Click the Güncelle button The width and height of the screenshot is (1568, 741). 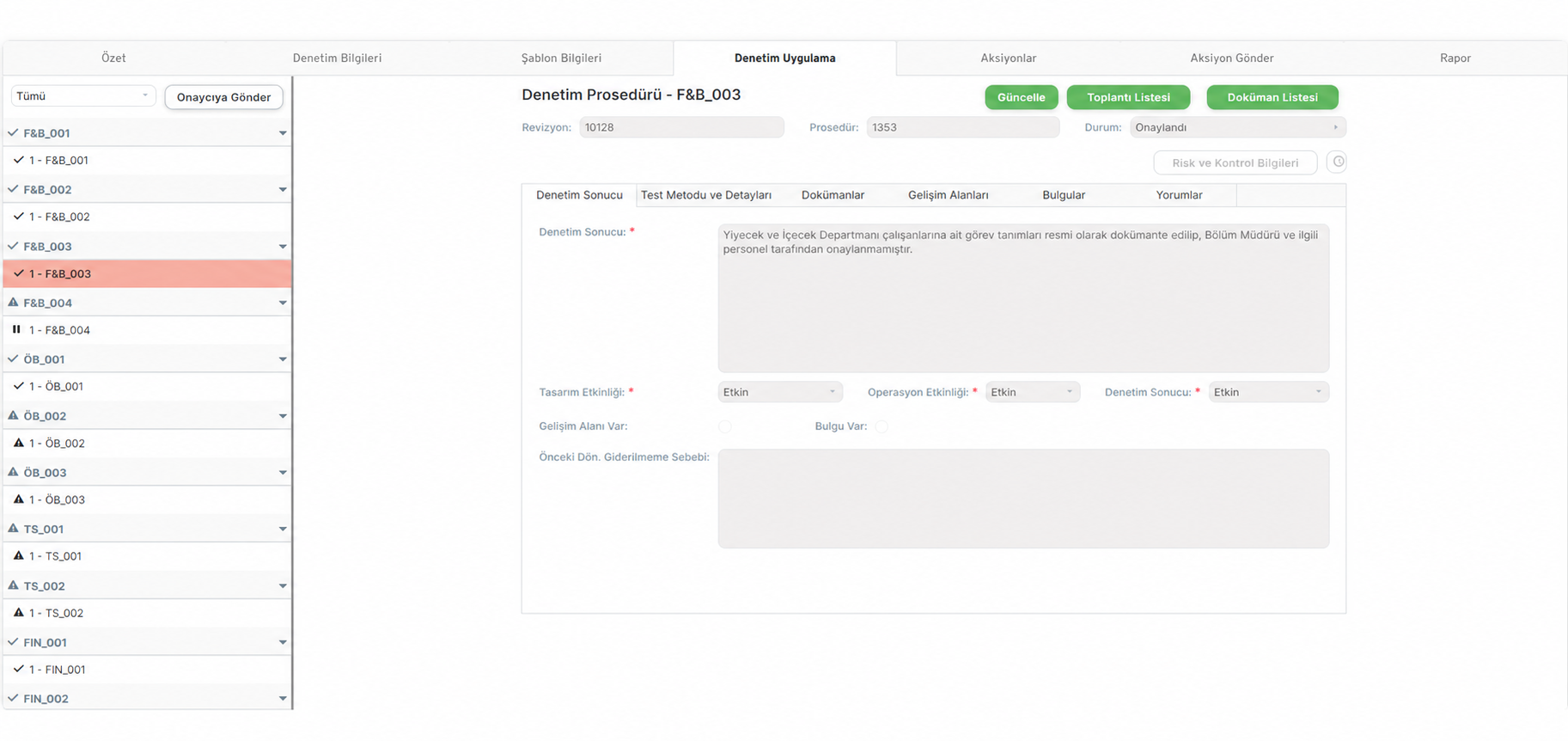click(1022, 97)
